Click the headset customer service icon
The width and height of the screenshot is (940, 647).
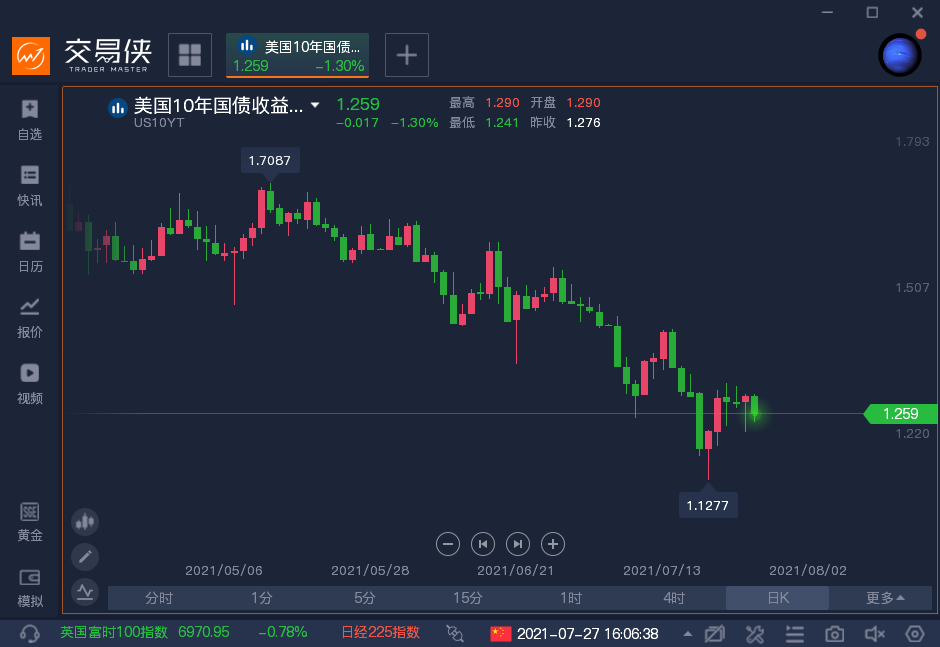pyautogui.click(x=29, y=633)
